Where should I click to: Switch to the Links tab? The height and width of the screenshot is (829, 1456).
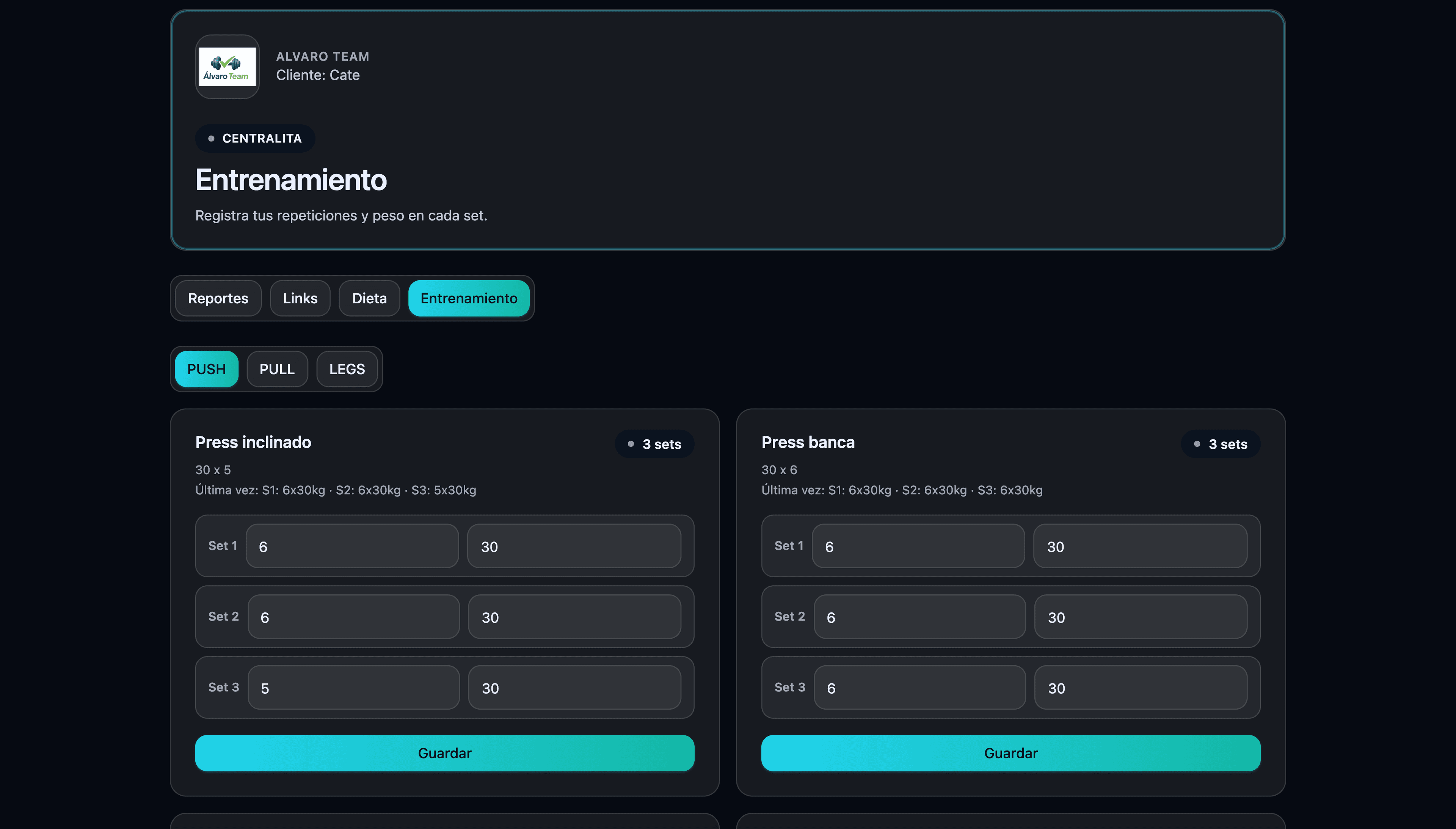pyautogui.click(x=300, y=298)
